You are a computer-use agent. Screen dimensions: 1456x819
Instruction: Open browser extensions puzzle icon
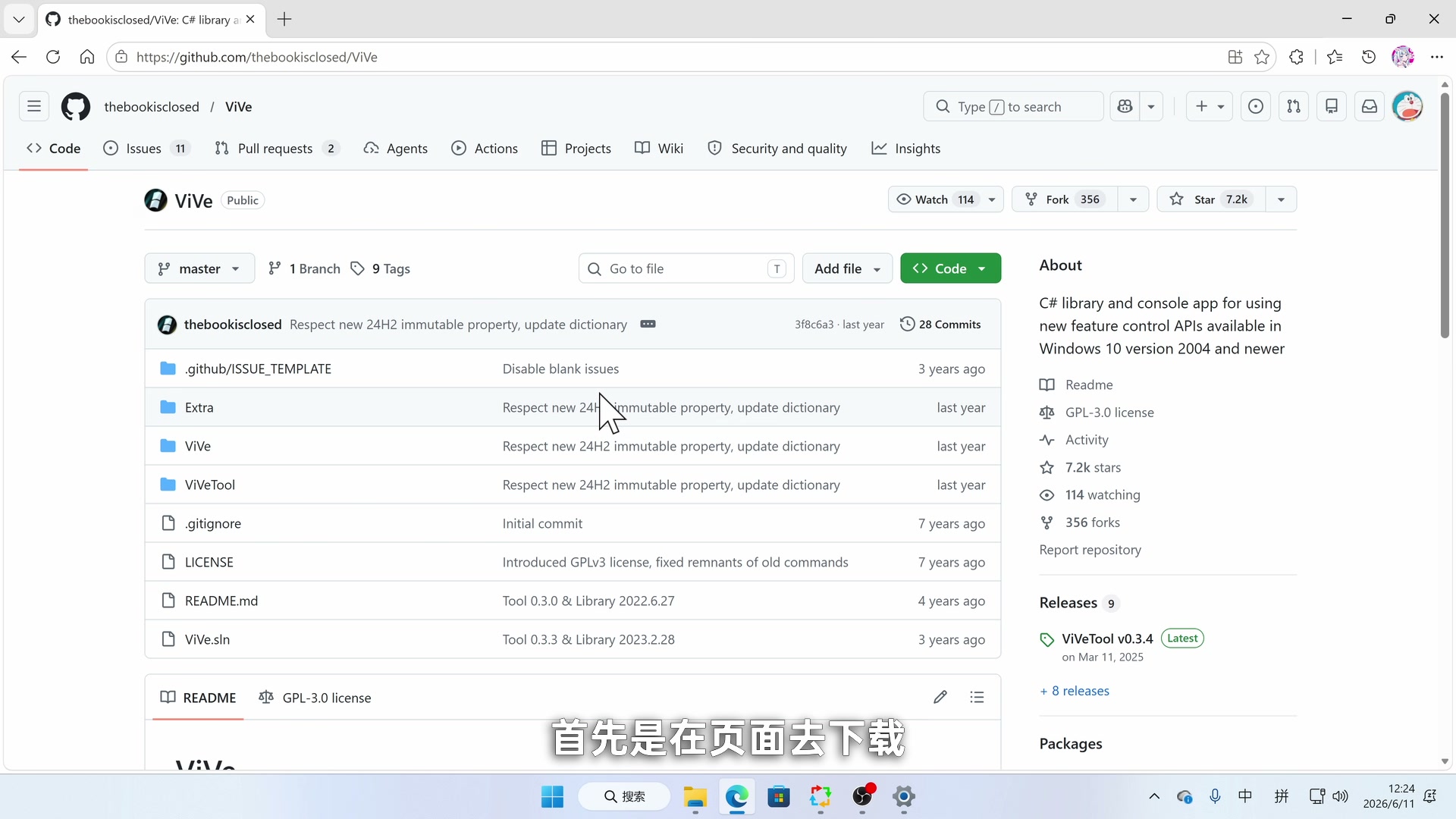pyautogui.click(x=1297, y=57)
